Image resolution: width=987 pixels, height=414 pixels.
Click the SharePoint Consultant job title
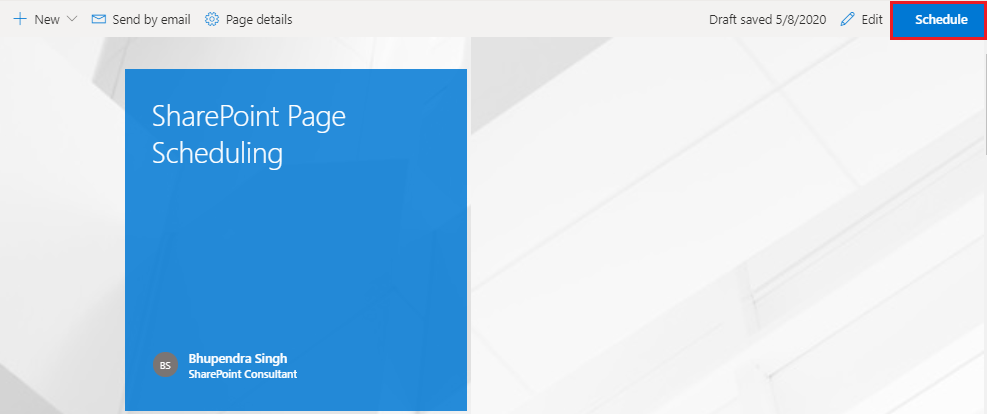pos(242,374)
